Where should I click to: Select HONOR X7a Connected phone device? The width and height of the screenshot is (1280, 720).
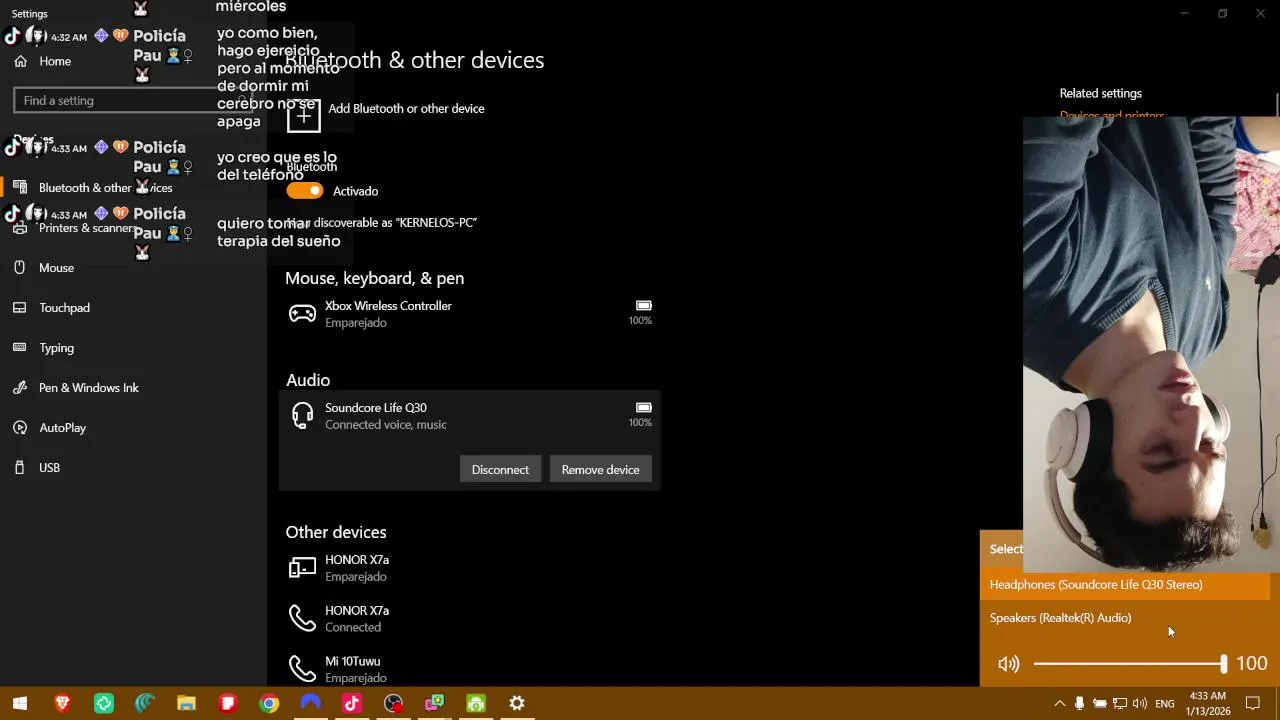470,618
